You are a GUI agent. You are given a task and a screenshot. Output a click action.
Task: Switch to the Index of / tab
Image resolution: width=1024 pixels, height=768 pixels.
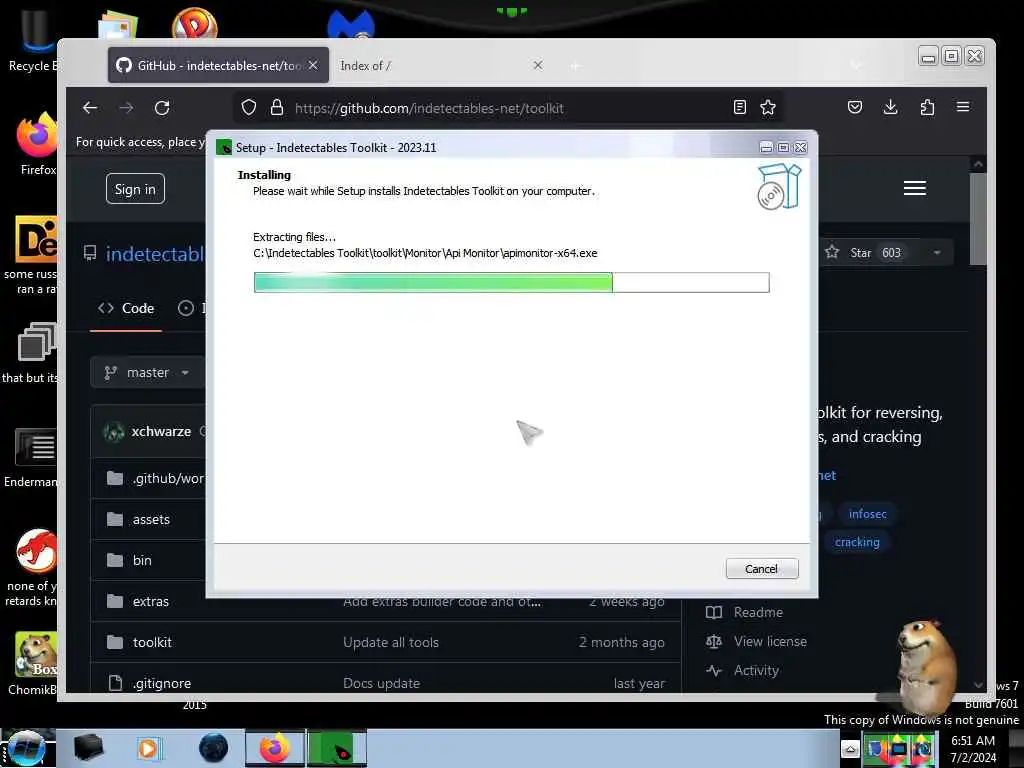[x=438, y=65]
